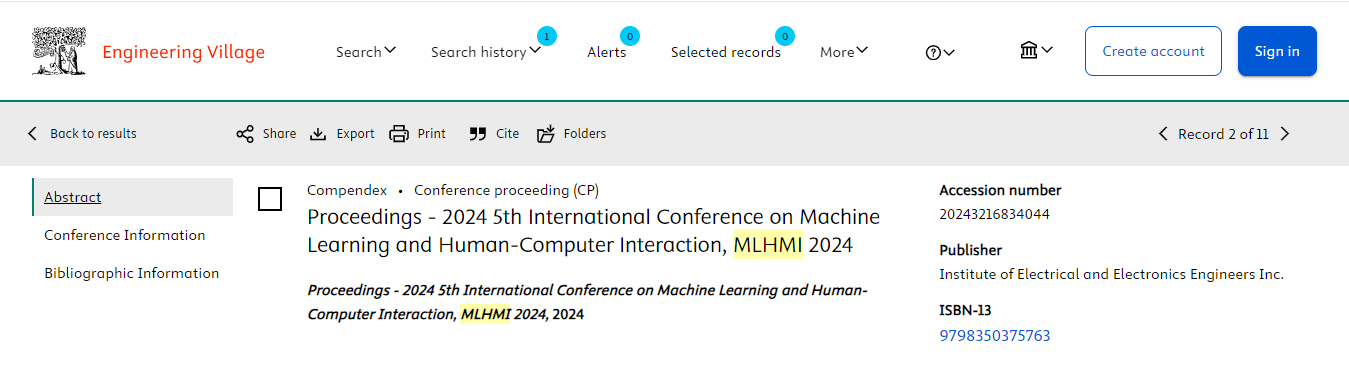Go to previous record arrow
The image size is (1349, 365).
[x=1163, y=134]
